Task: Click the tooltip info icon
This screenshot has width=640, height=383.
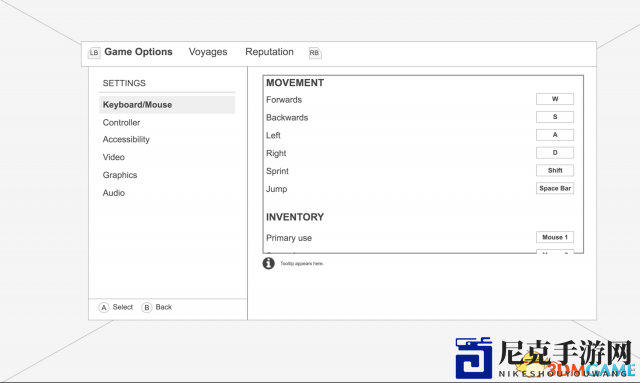Action: pos(268,263)
